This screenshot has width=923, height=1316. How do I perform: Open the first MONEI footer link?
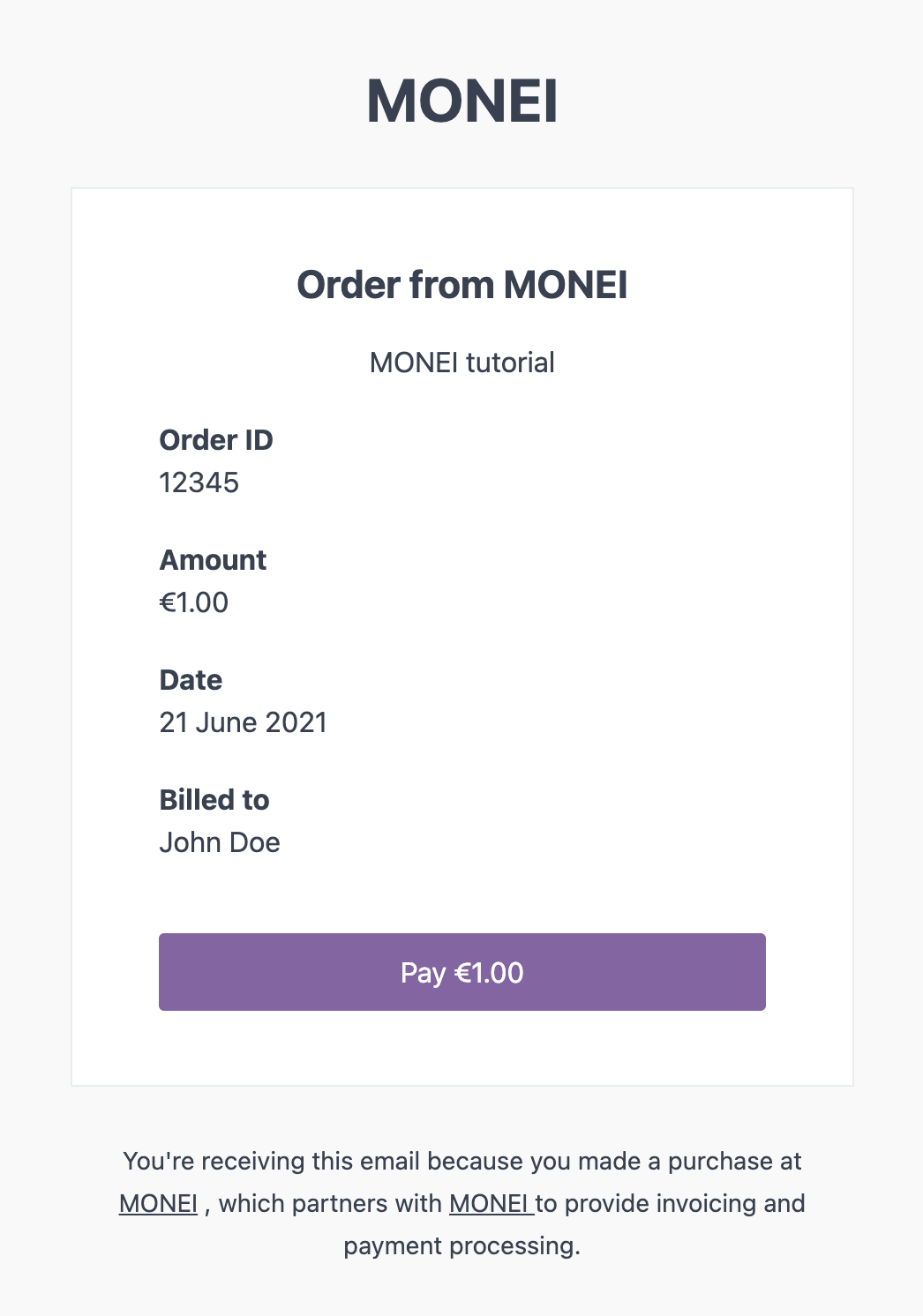(158, 1204)
